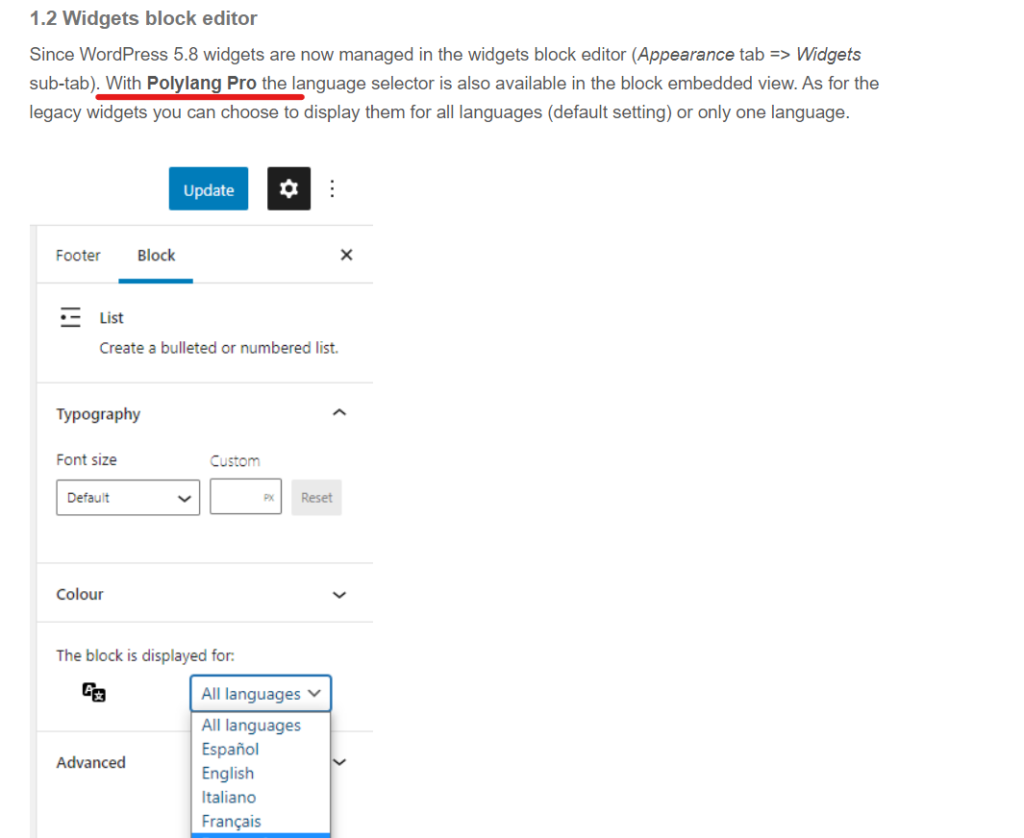Screen dimensions: 1024x838
Task: Click the settings gear icon
Action: (x=289, y=189)
